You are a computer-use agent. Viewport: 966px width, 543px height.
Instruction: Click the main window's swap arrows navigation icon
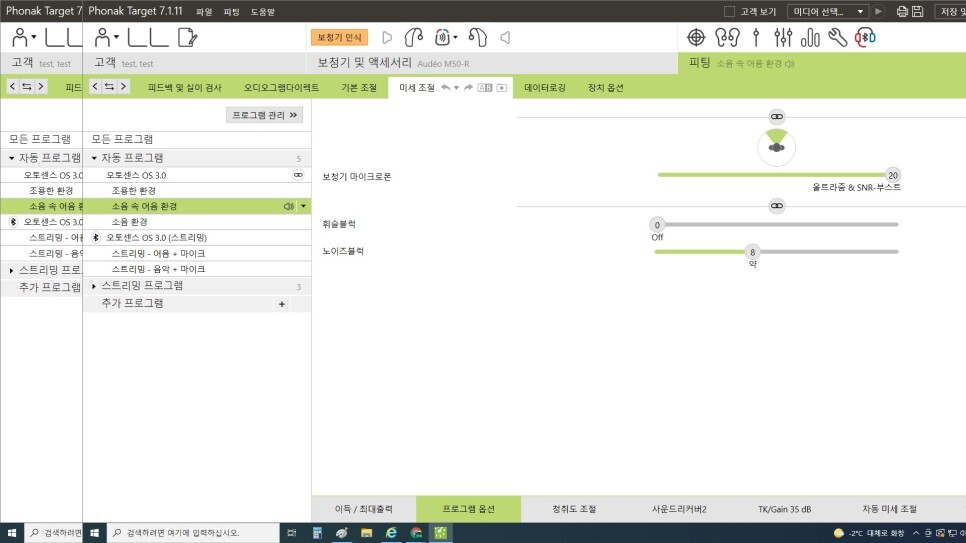pos(109,87)
